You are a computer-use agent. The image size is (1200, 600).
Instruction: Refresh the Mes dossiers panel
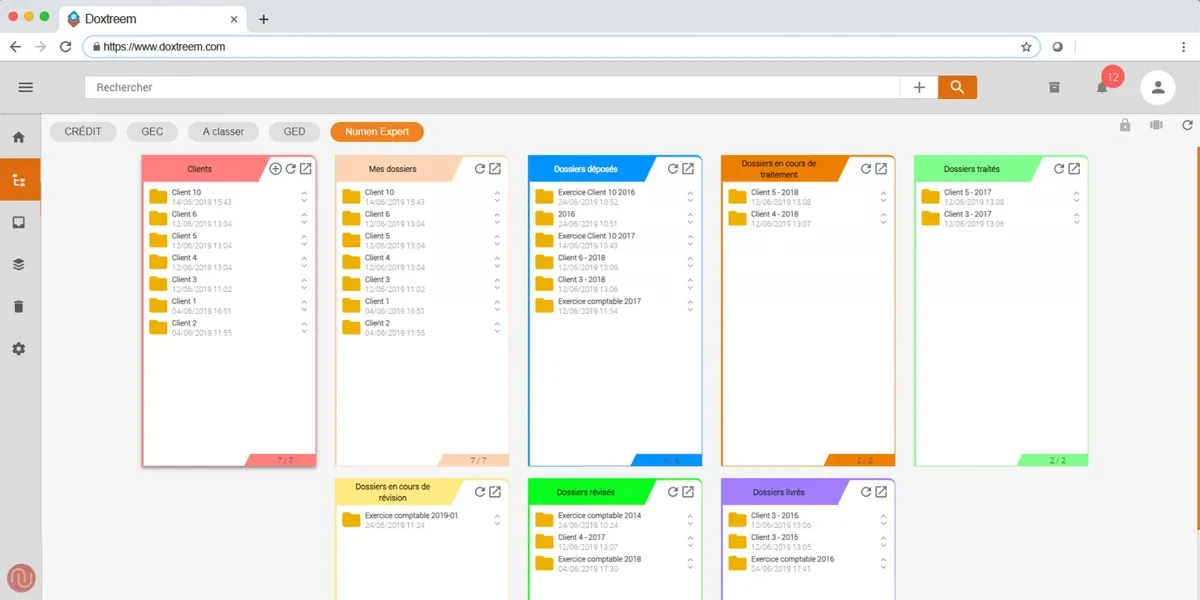click(x=480, y=169)
